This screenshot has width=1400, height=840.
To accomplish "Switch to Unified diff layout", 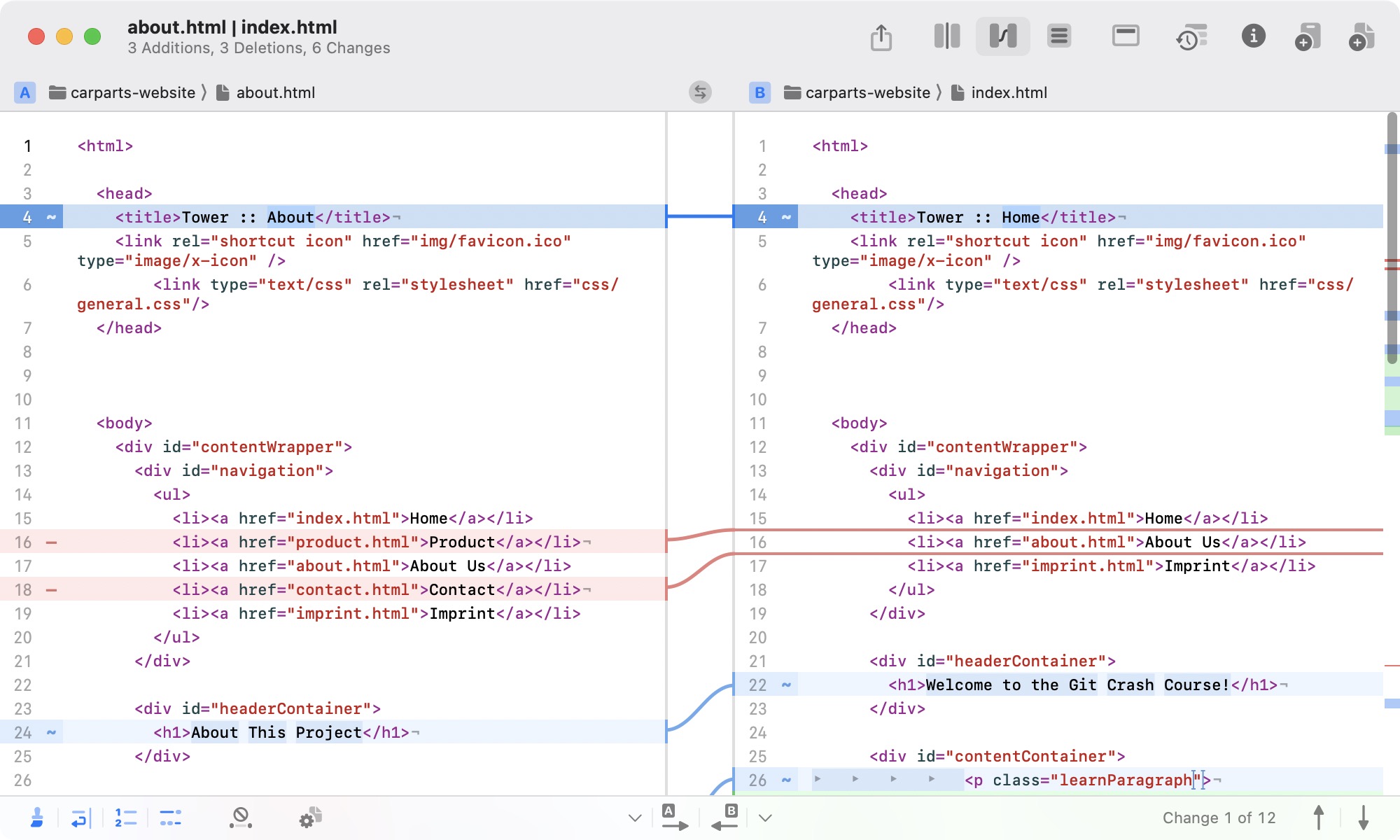I will (1059, 36).
